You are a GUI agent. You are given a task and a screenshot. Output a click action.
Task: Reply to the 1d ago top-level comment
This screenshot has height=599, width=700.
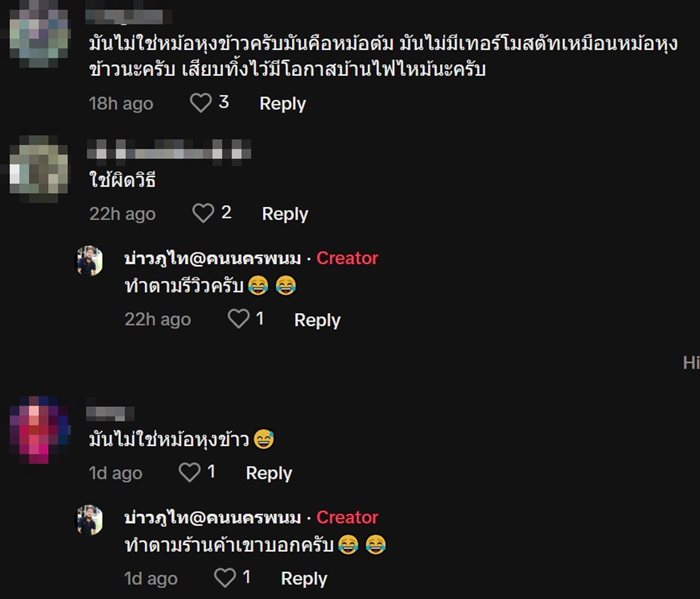click(x=269, y=473)
